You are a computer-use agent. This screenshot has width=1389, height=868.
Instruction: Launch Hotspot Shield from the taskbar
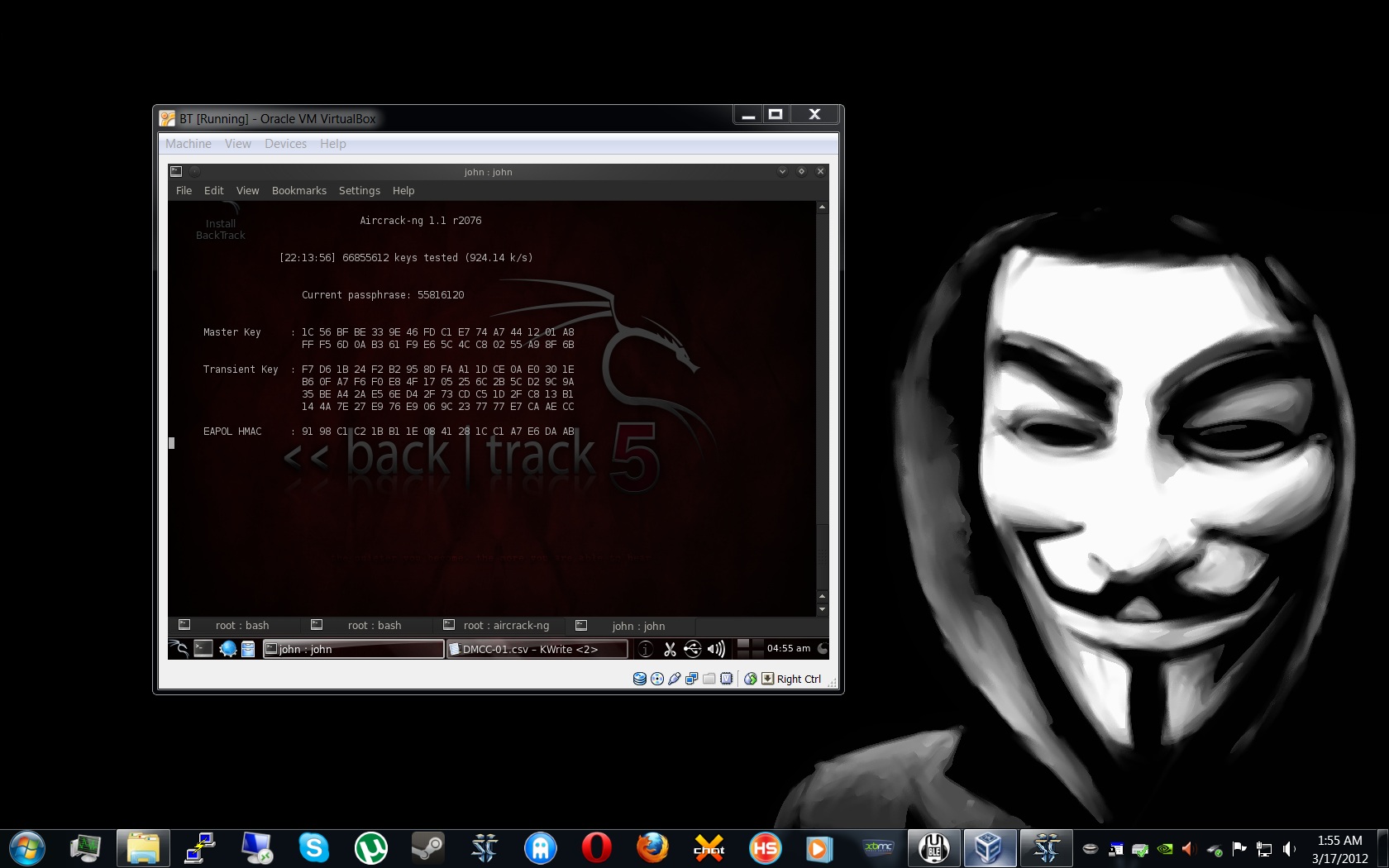click(x=765, y=848)
